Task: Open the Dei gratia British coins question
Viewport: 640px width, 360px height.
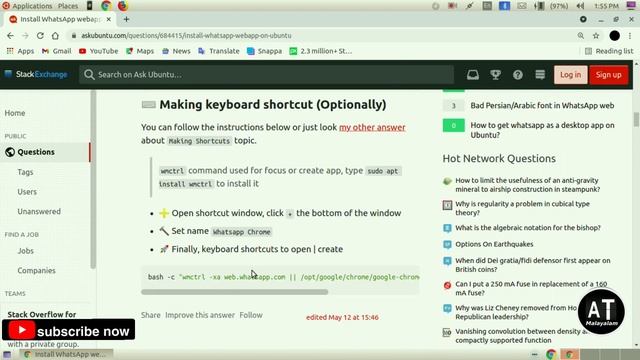Action: click(533, 265)
